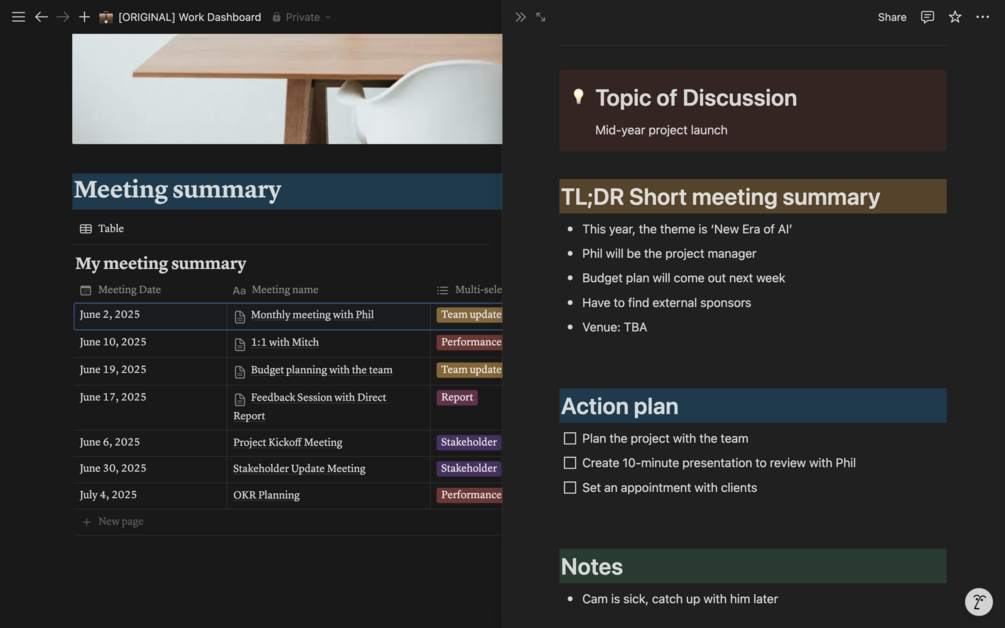Viewport: 1005px width, 628px height.
Task: Click the new page plus icon in the top bar
Action: click(x=84, y=17)
